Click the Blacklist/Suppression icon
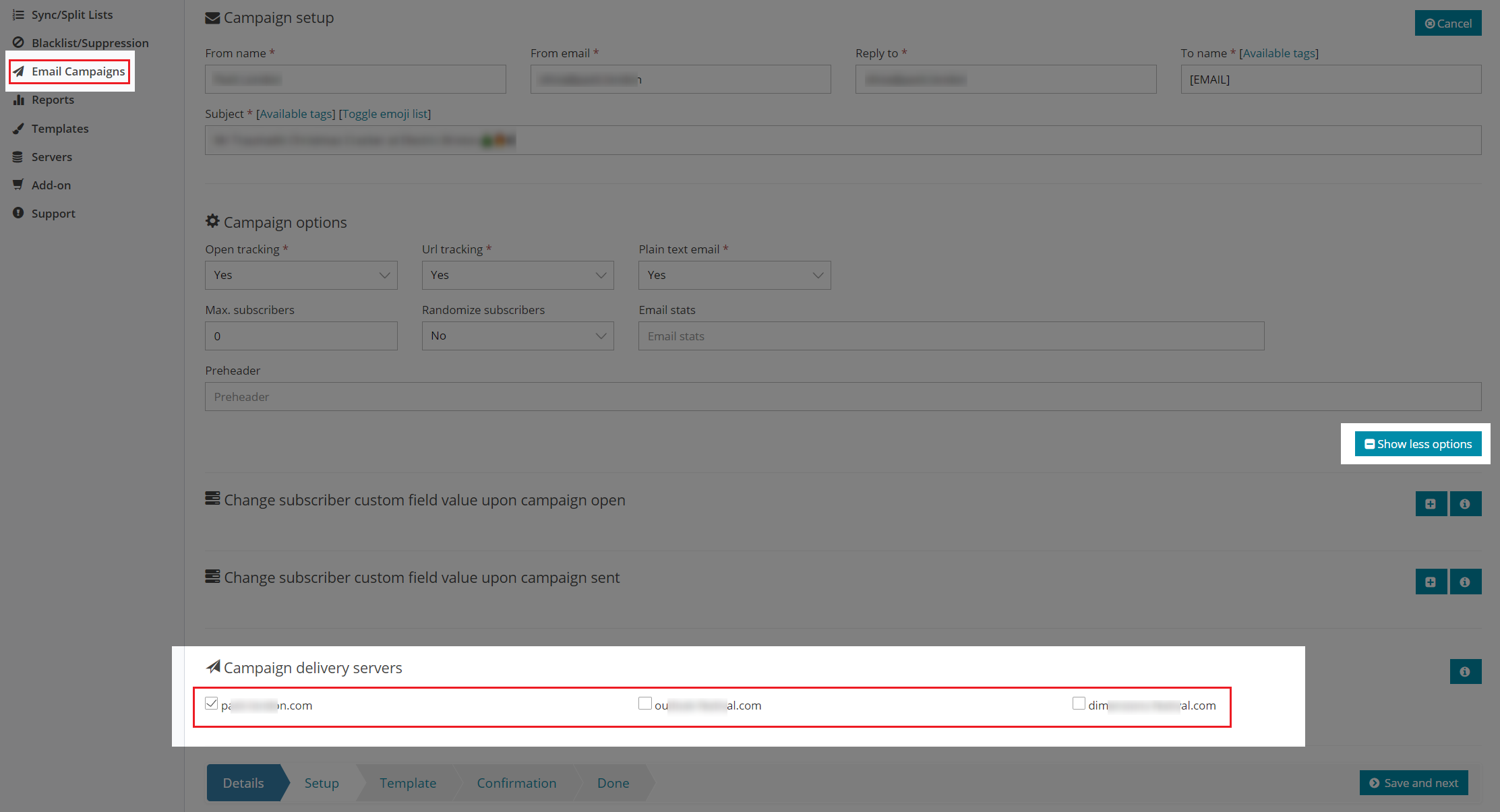Image resolution: width=1500 pixels, height=812 pixels. (17, 42)
